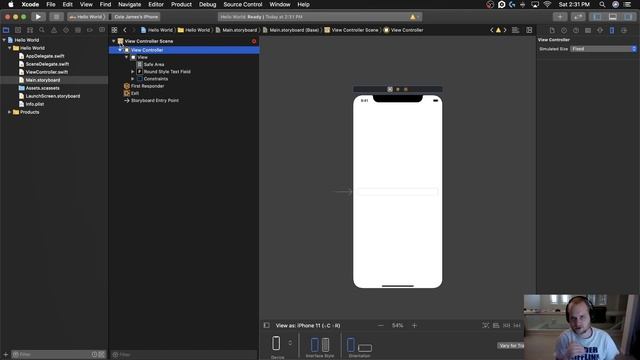640x360 pixels.
Task: Open the Device picker stepper
Action: click(x=290, y=343)
